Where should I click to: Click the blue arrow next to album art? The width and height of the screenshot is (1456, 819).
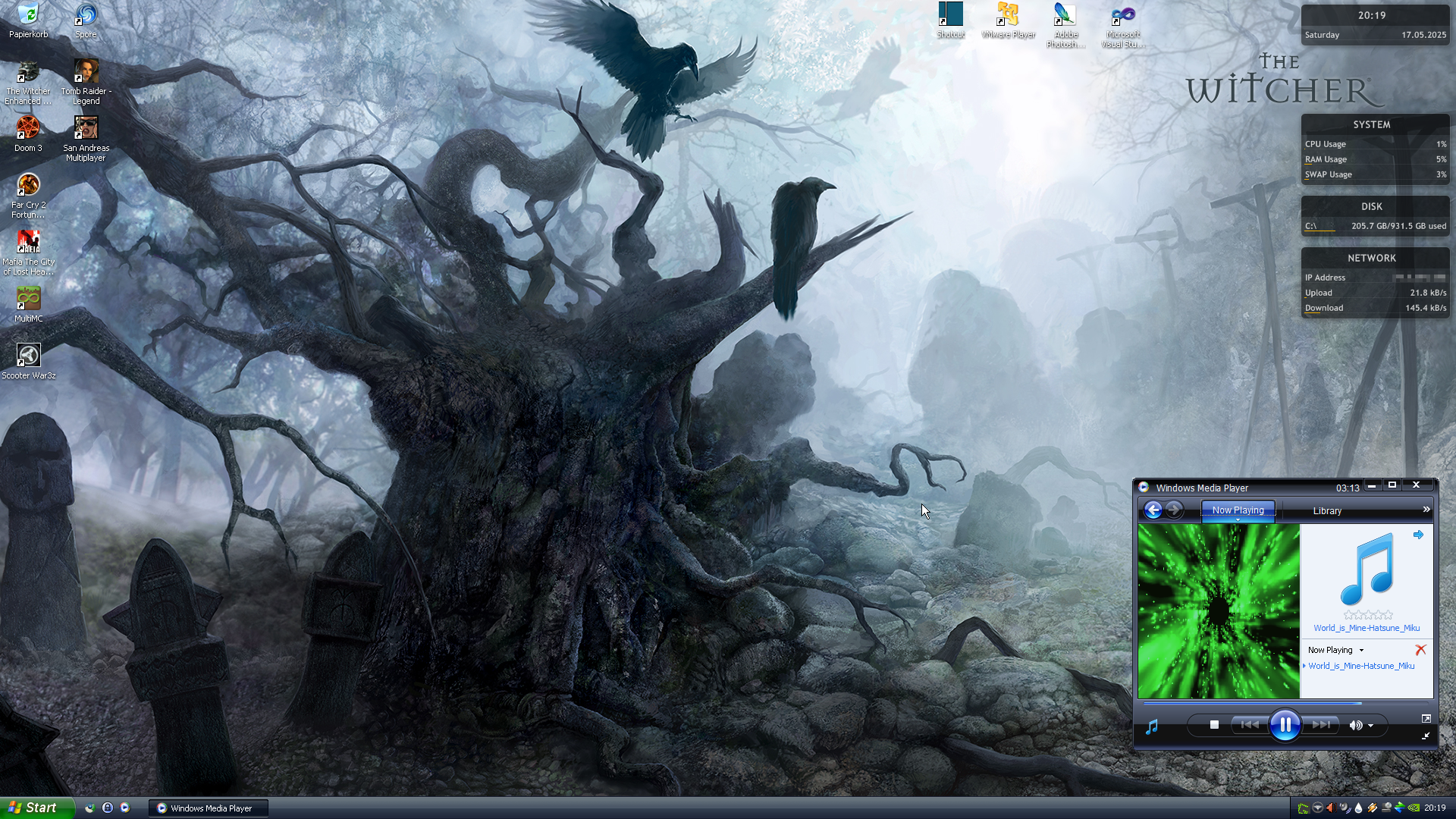coord(1418,535)
